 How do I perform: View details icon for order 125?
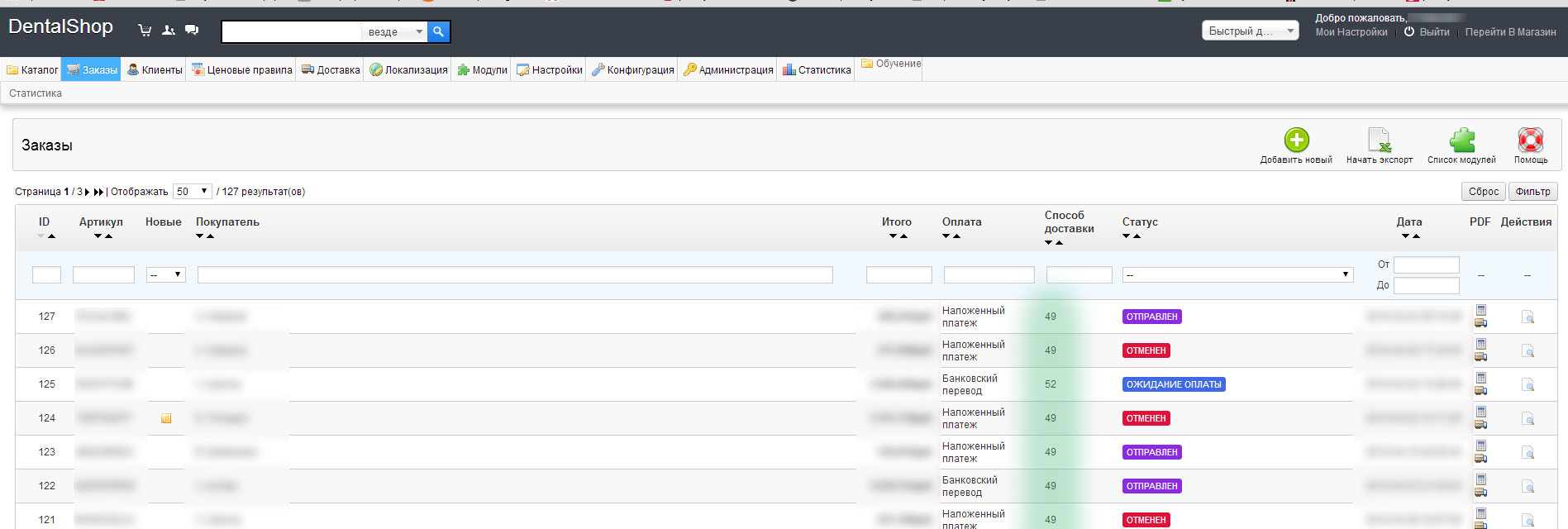click(x=1527, y=384)
